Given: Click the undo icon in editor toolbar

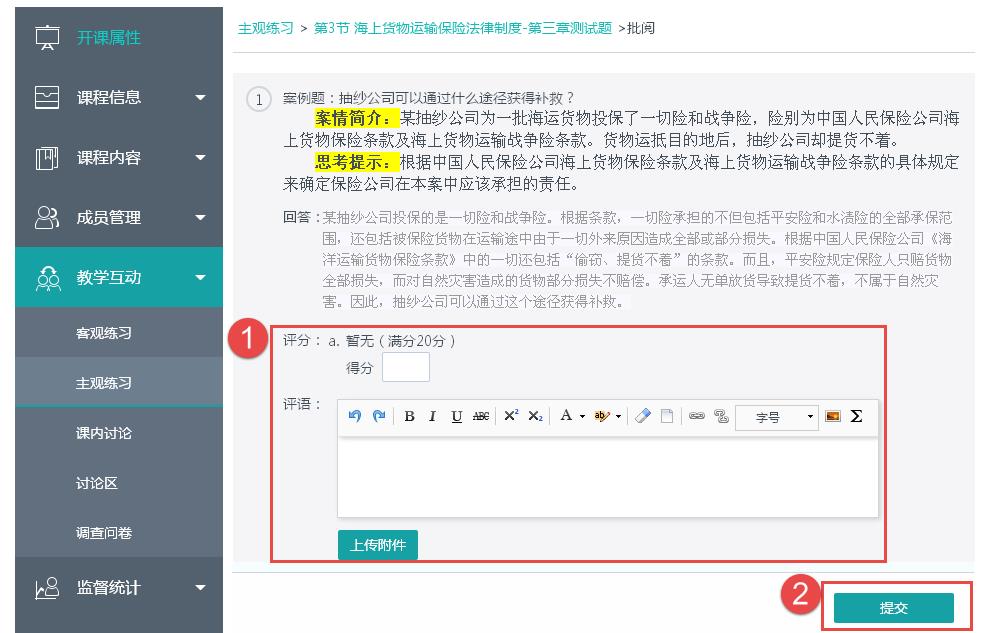Looking at the screenshot, I should (355, 416).
